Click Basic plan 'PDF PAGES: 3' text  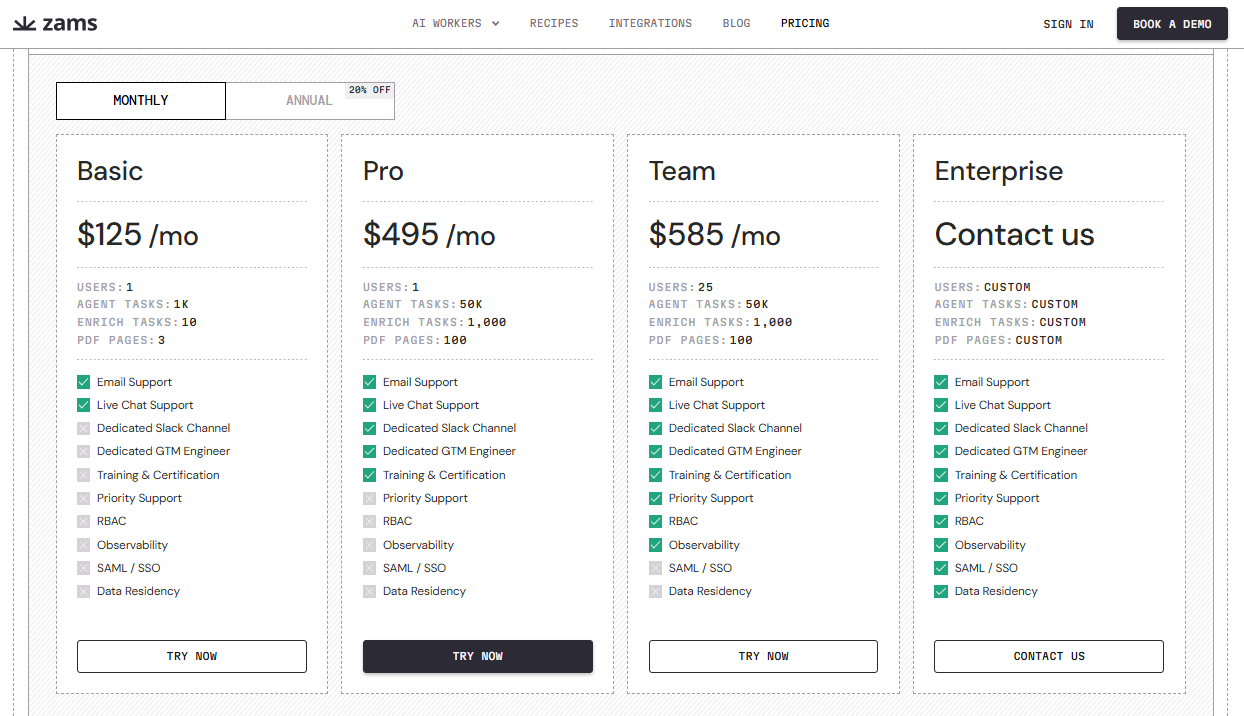pyautogui.click(x=121, y=340)
